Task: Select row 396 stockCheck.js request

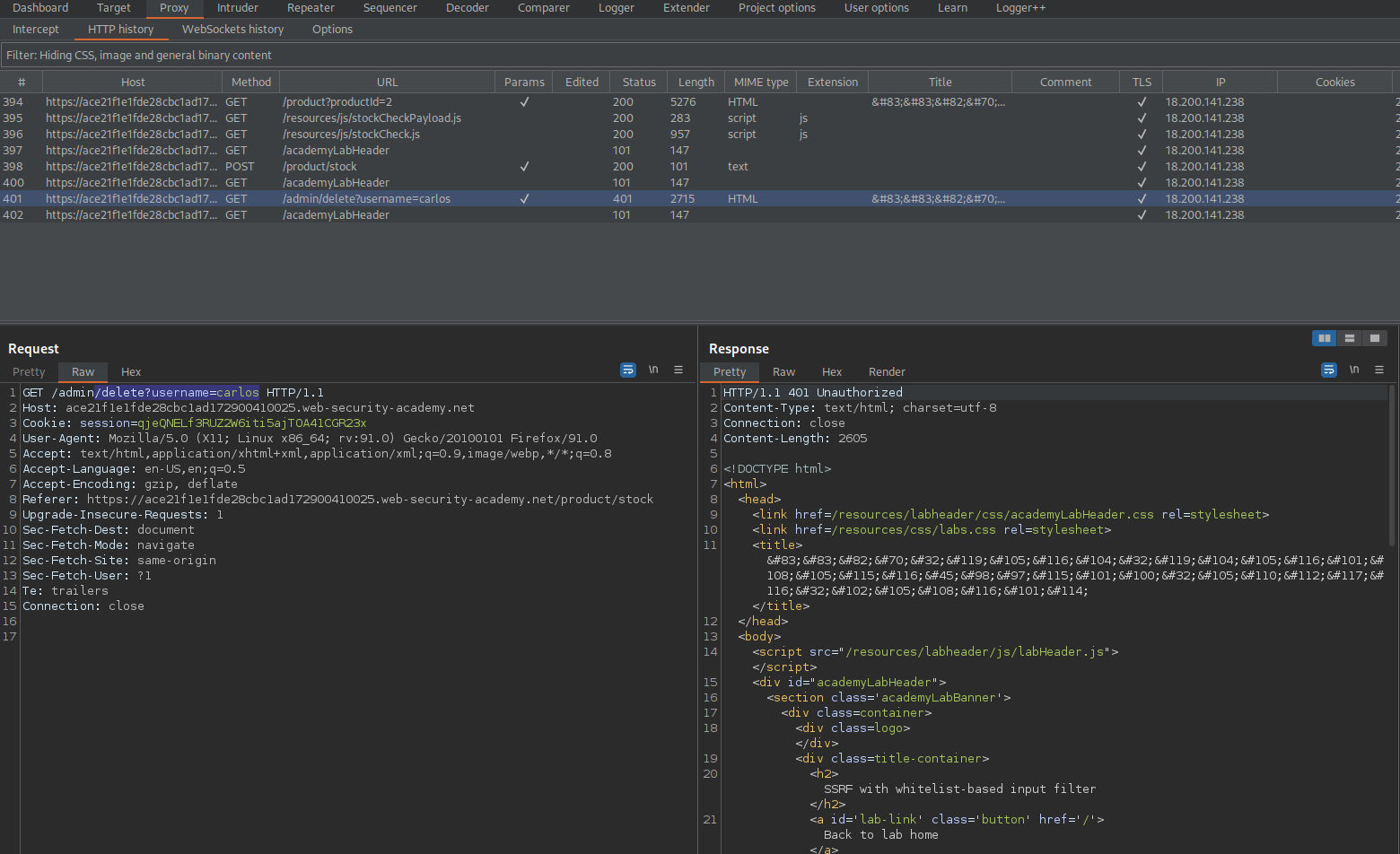Action: (700, 135)
